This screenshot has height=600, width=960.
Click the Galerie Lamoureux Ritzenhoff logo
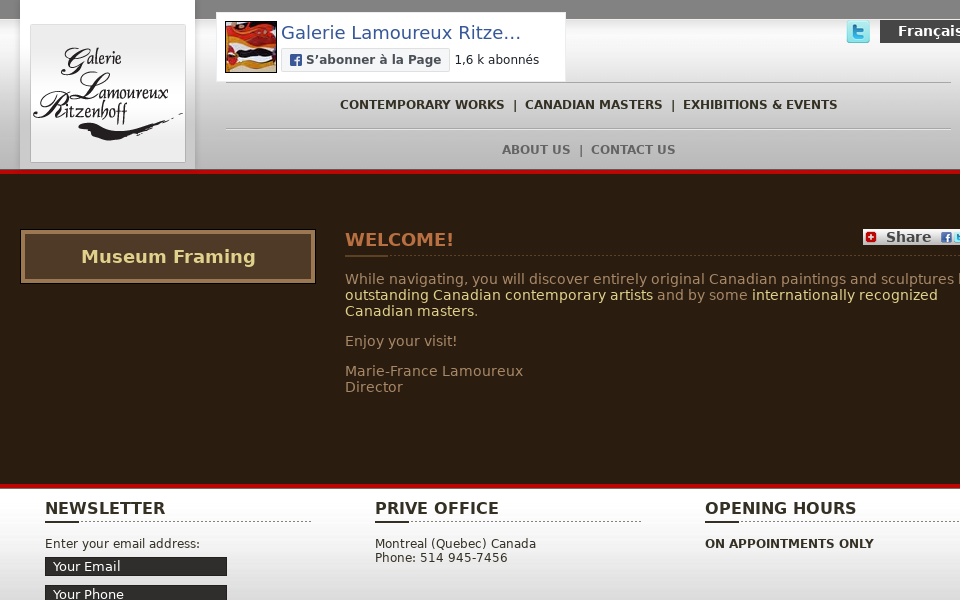click(x=107, y=93)
